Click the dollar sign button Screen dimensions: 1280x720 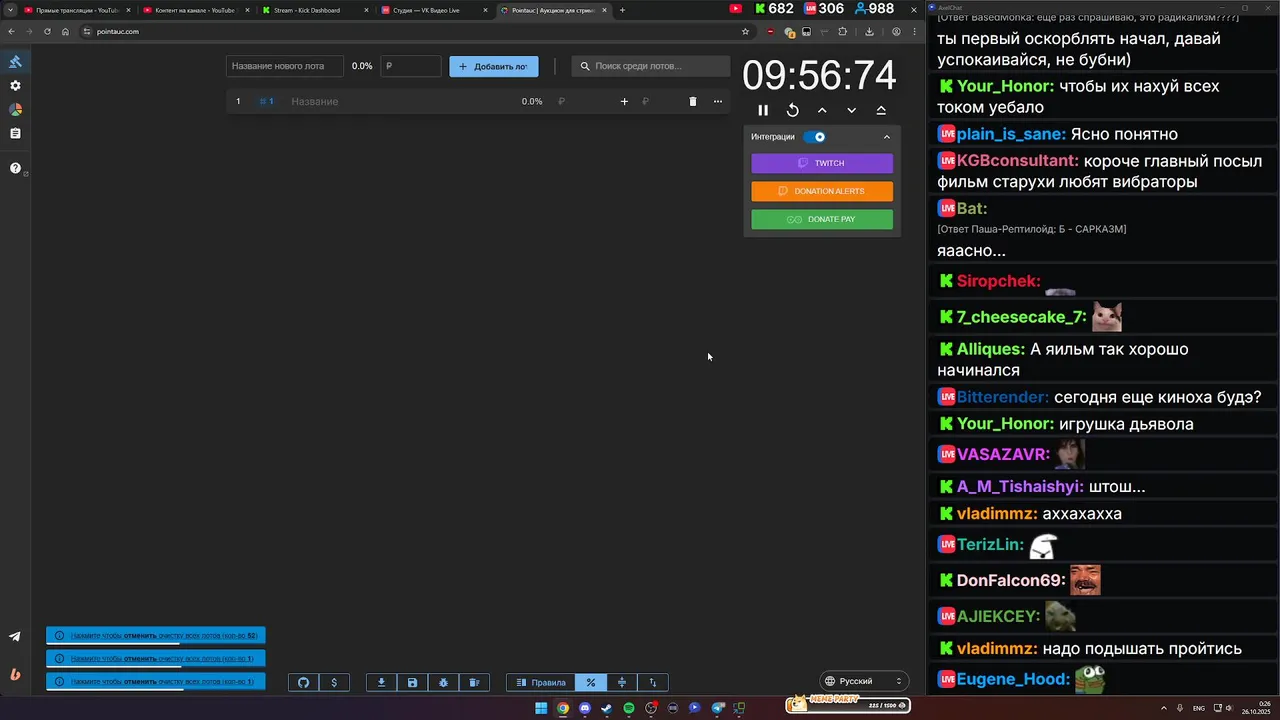pos(334,682)
